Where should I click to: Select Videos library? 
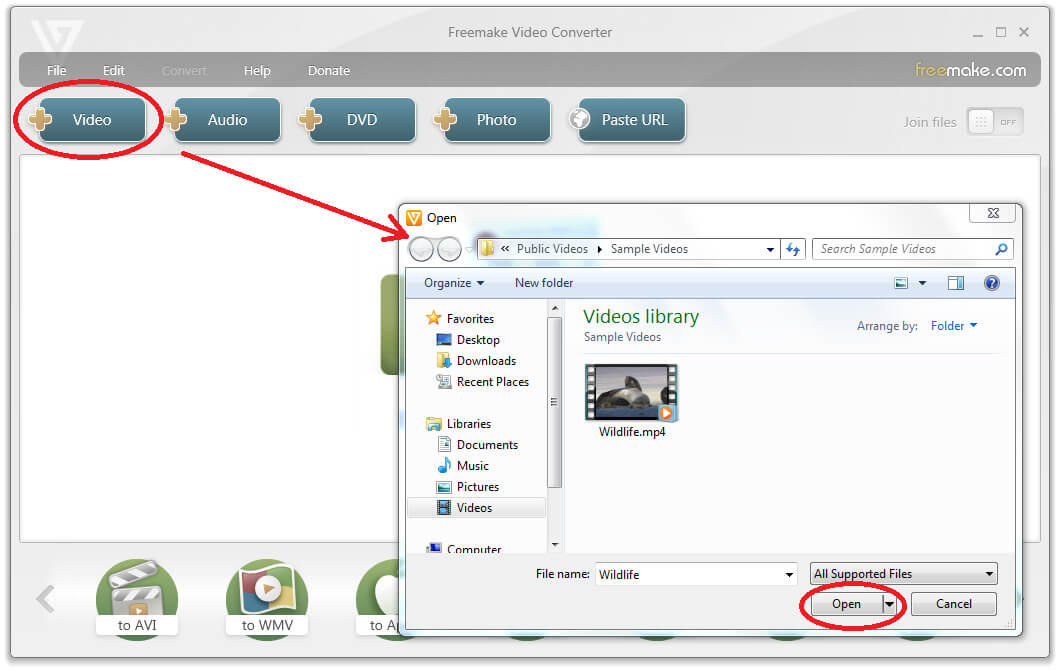(x=476, y=507)
